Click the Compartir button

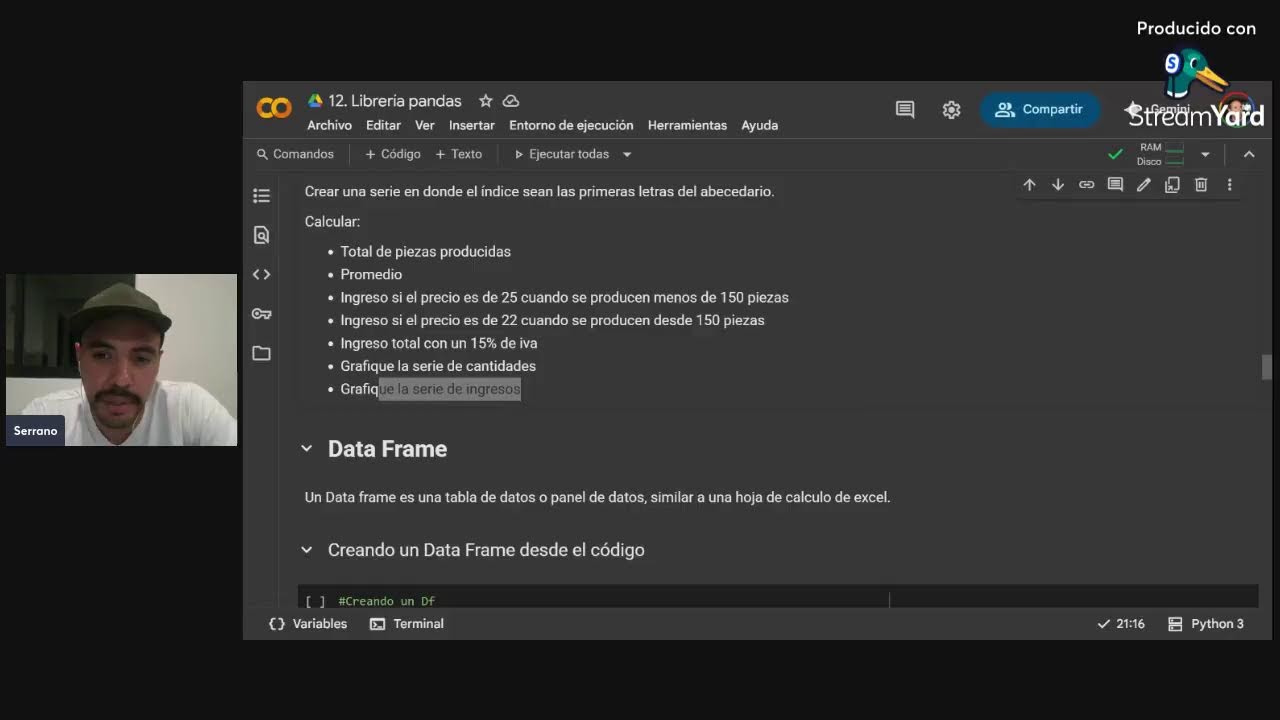coord(1040,109)
